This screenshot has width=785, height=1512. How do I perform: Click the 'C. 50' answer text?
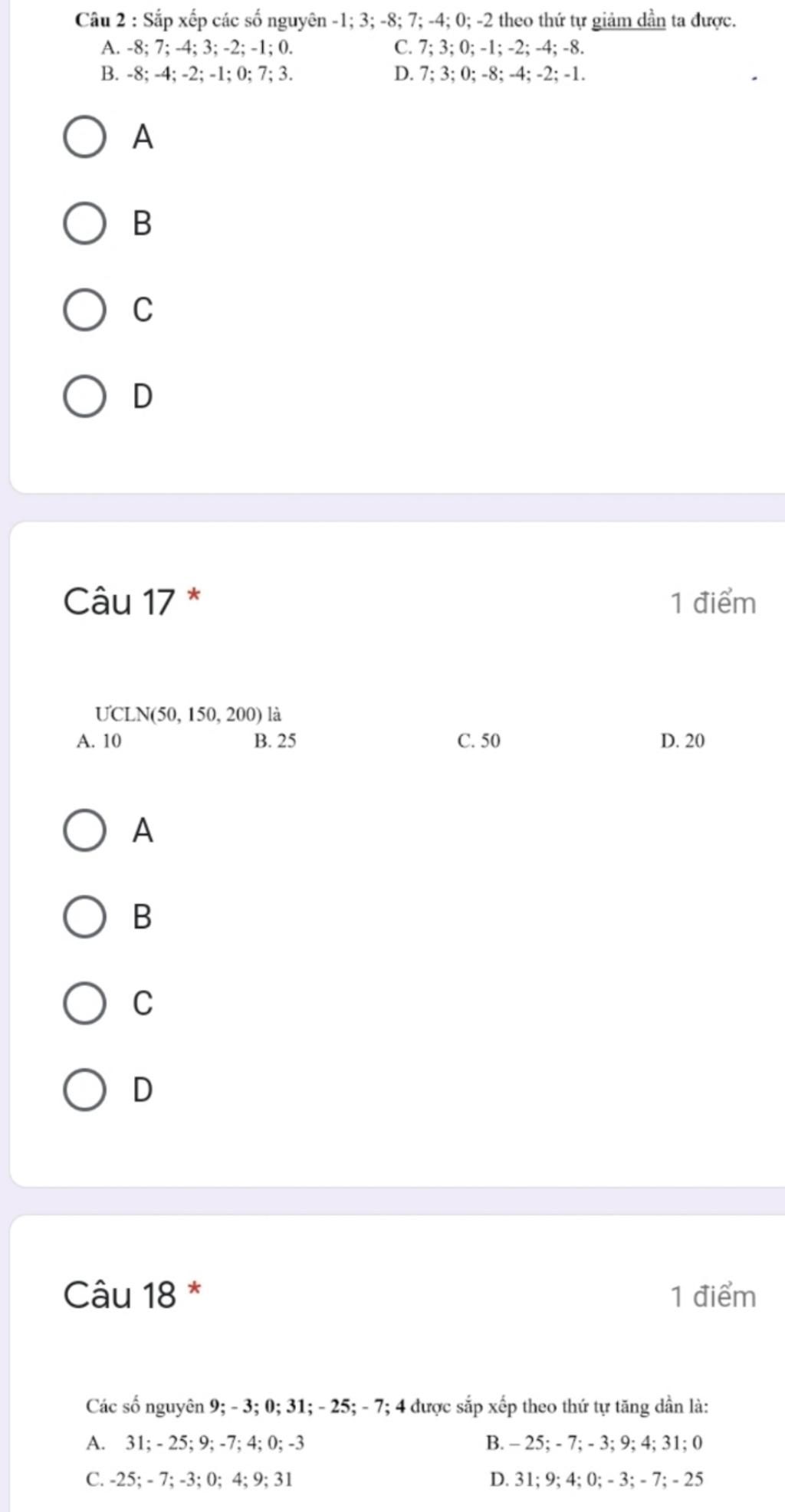[478, 741]
